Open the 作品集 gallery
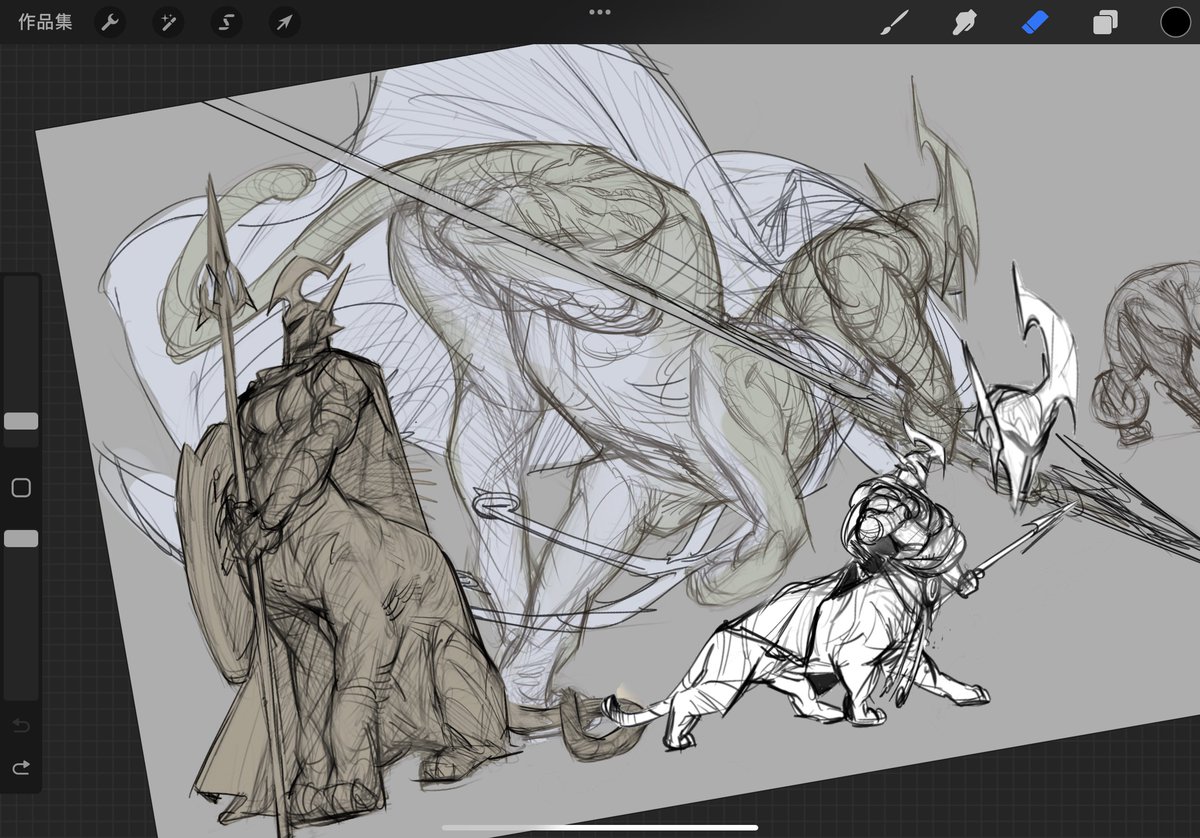The width and height of the screenshot is (1200, 838). 45,22
